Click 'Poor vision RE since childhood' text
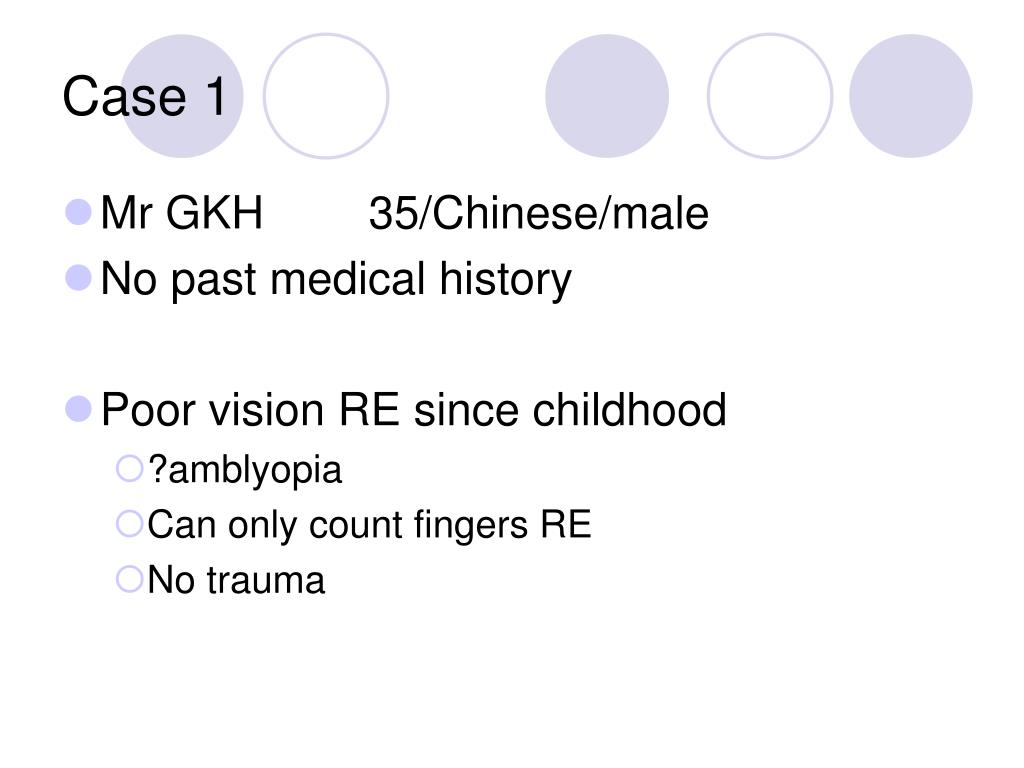The image size is (1024, 768). point(413,410)
